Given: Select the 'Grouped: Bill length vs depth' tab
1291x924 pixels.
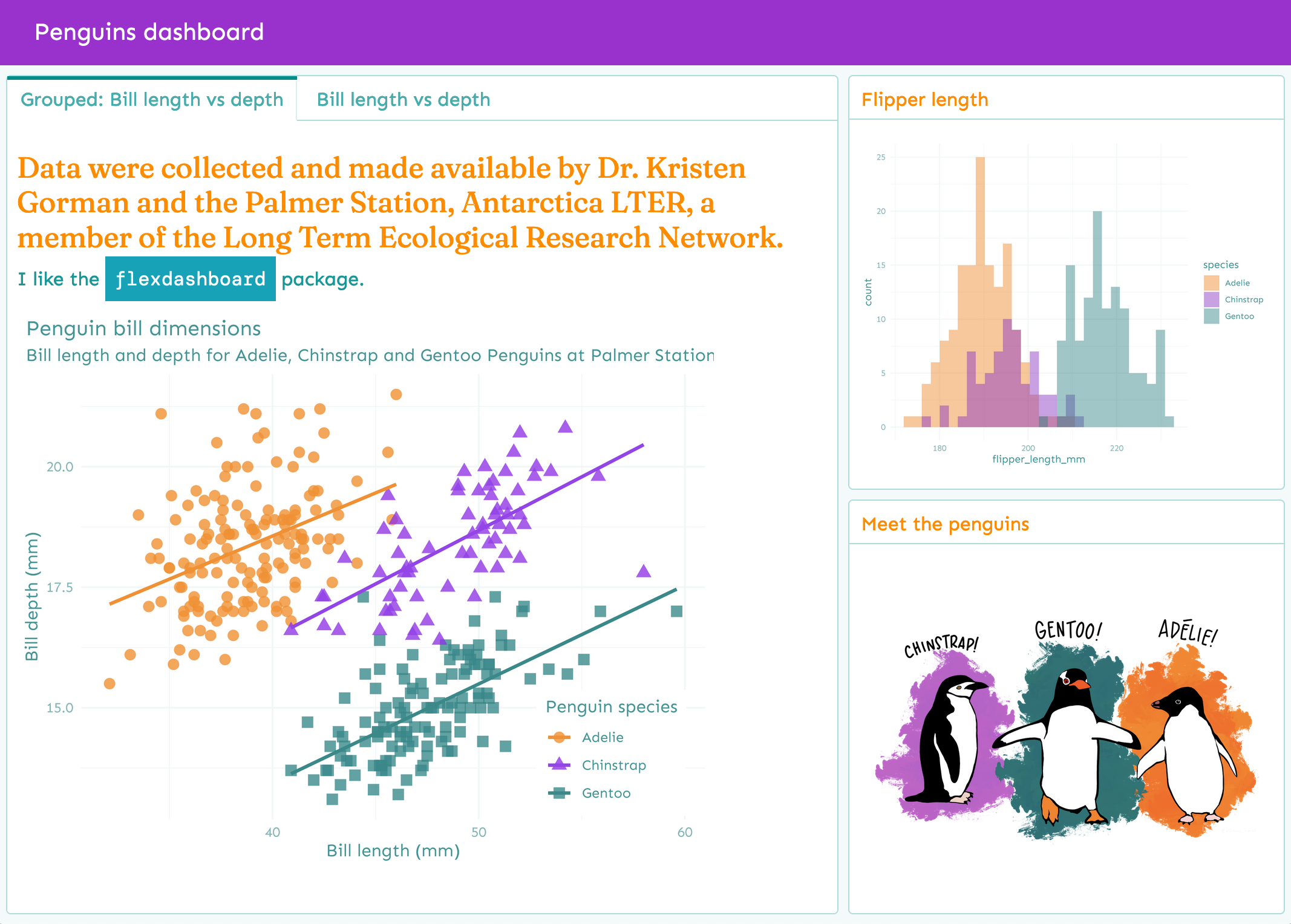Looking at the screenshot, I should pos(152,100).
